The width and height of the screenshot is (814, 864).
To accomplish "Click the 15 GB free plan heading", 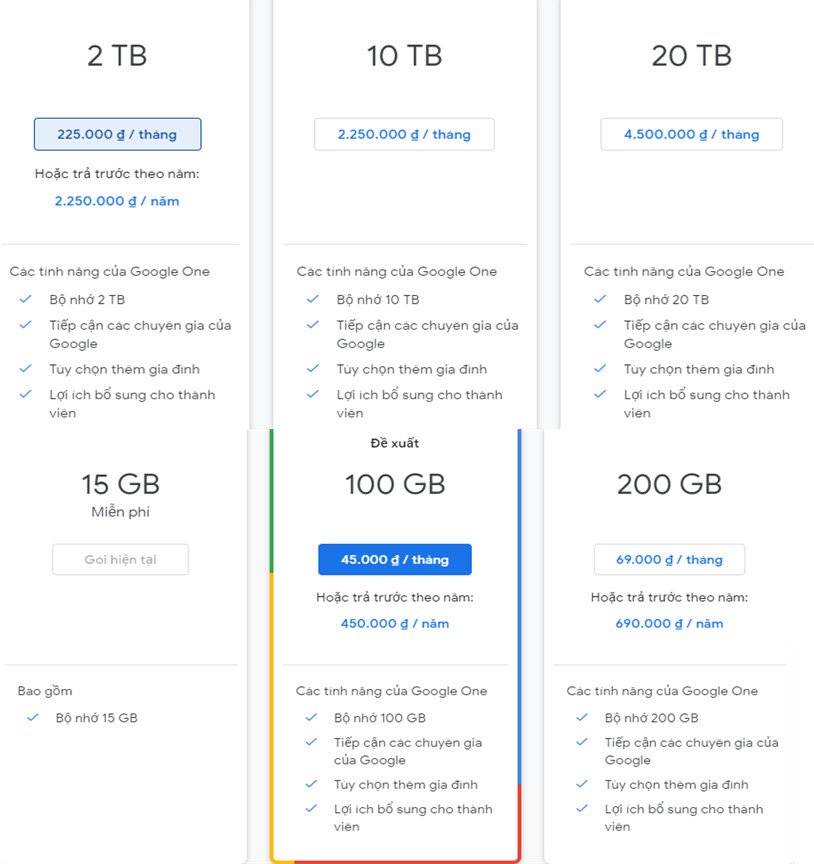I will coord(120,485).
